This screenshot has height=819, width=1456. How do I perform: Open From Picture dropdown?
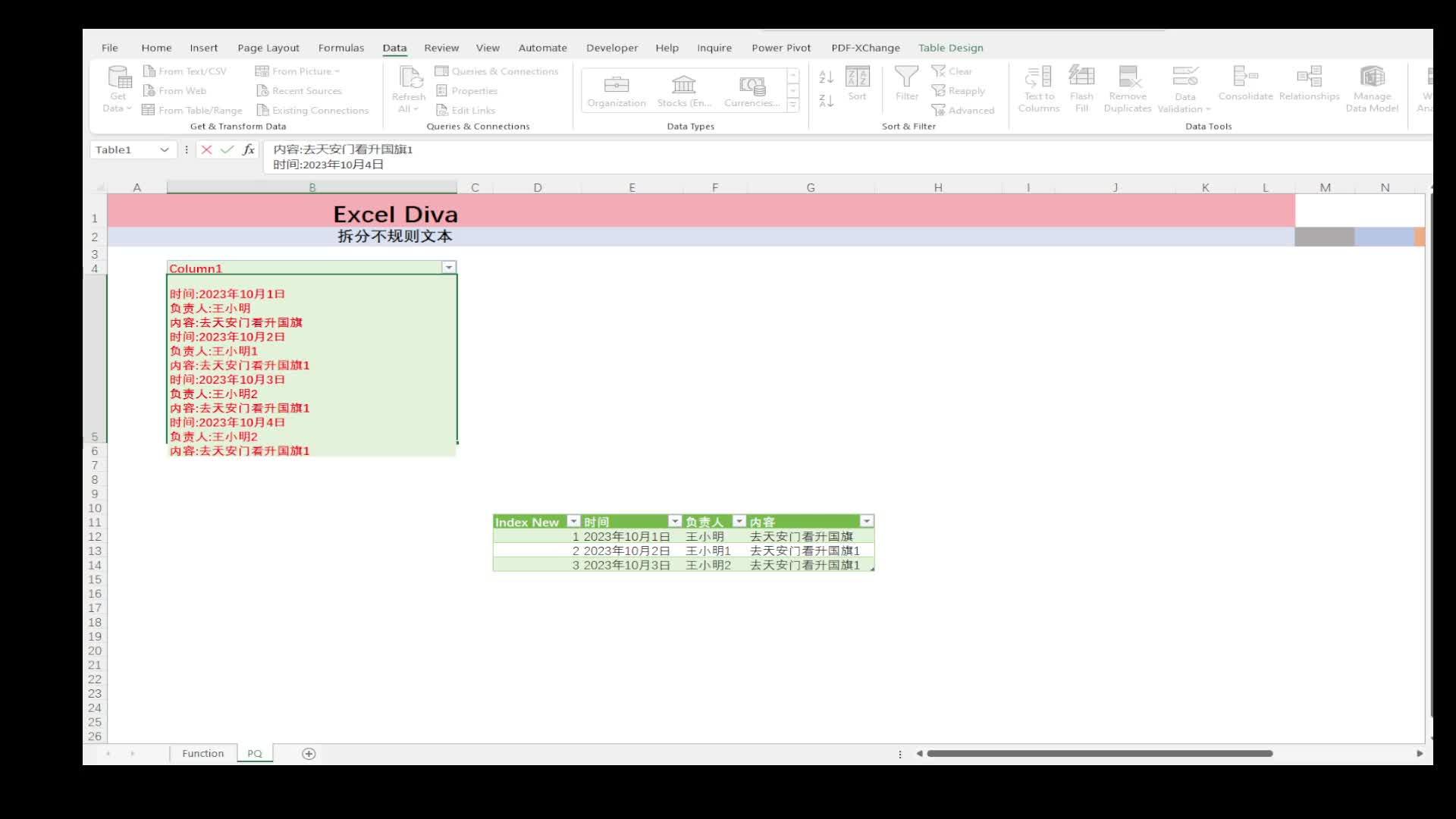tap(297, 71)
